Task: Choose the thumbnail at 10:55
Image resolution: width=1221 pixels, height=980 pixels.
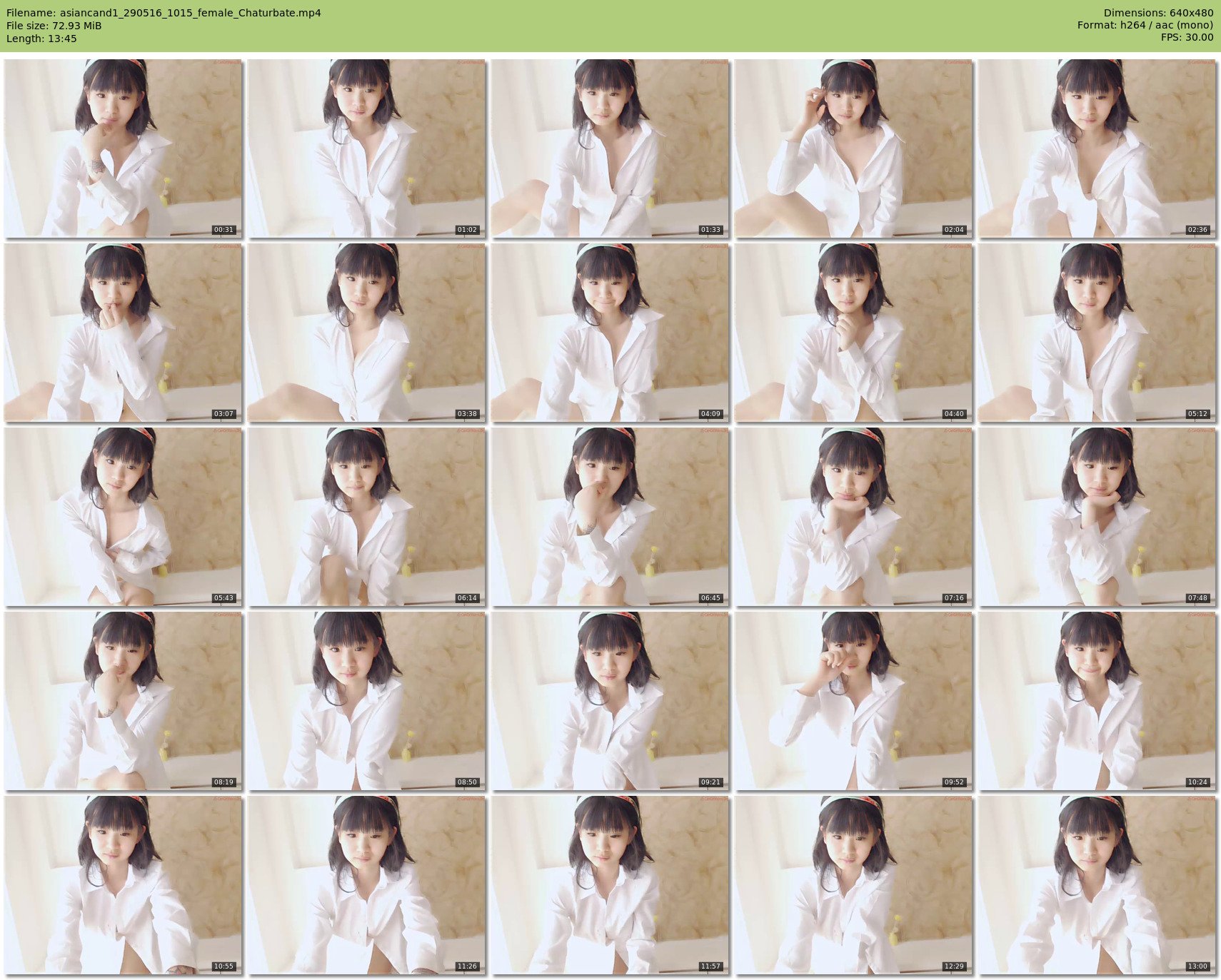Action: (x=123, y=884)
